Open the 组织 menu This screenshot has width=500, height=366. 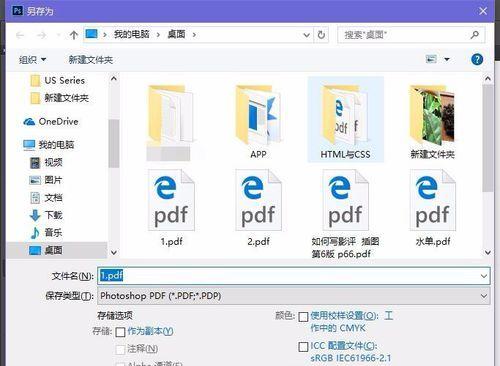pos(32,60)
